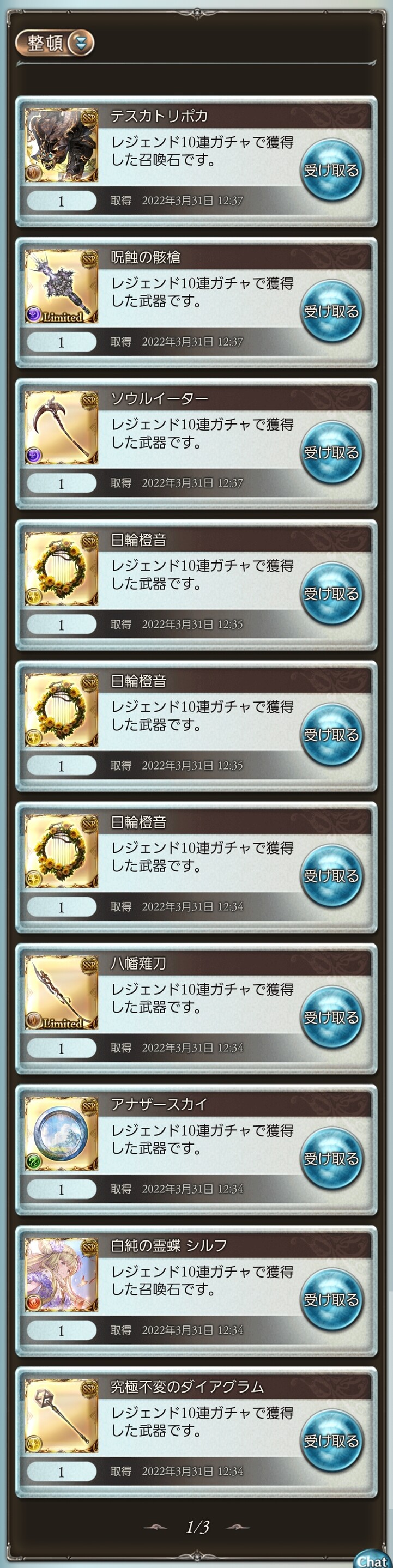Click the アナザースカイ weapon icon
Screen dimensions: 393x1568
pyautogui.click(x=61, y=1134)
